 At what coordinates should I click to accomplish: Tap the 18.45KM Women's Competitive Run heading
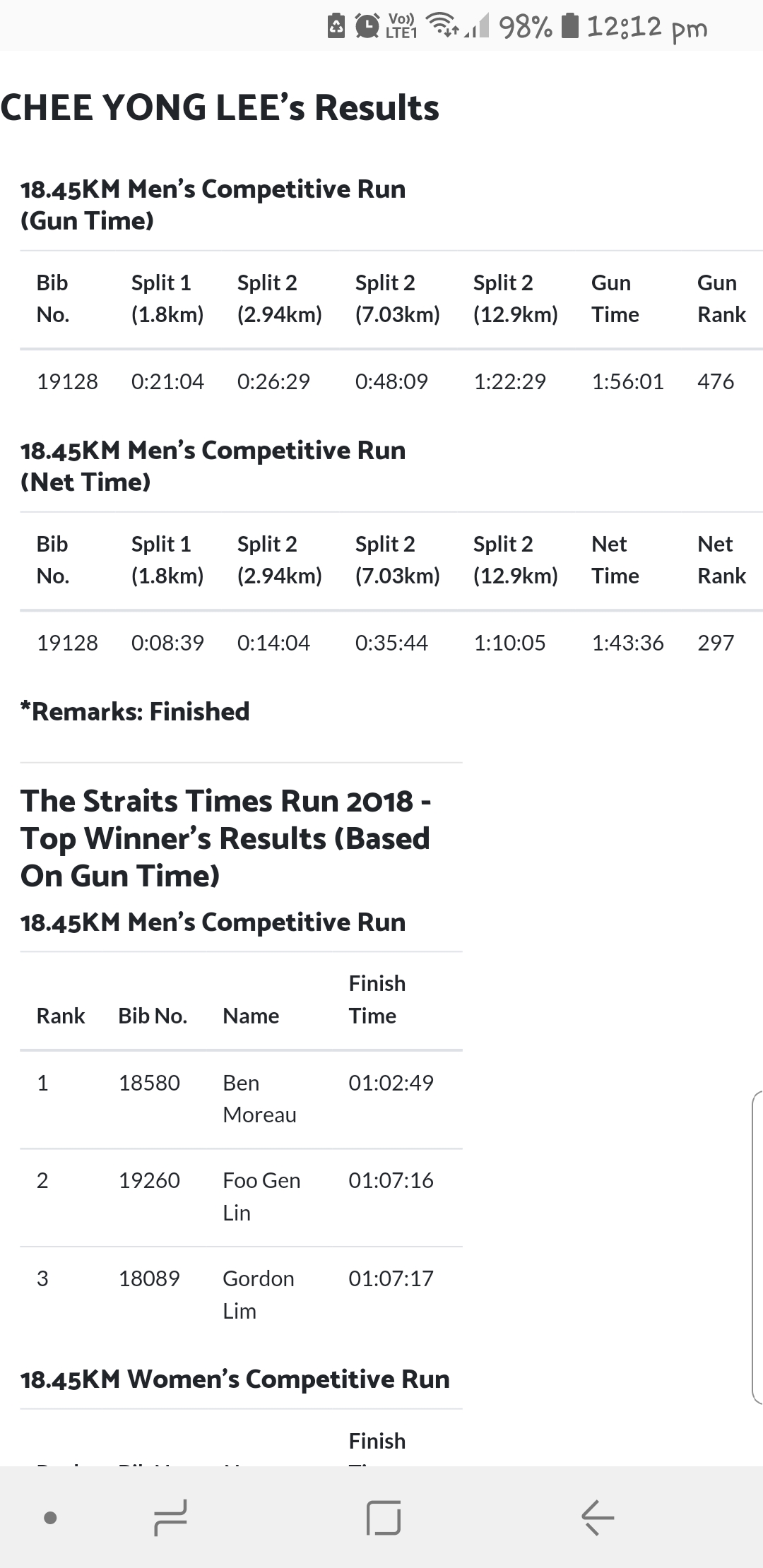[235, 1379]
